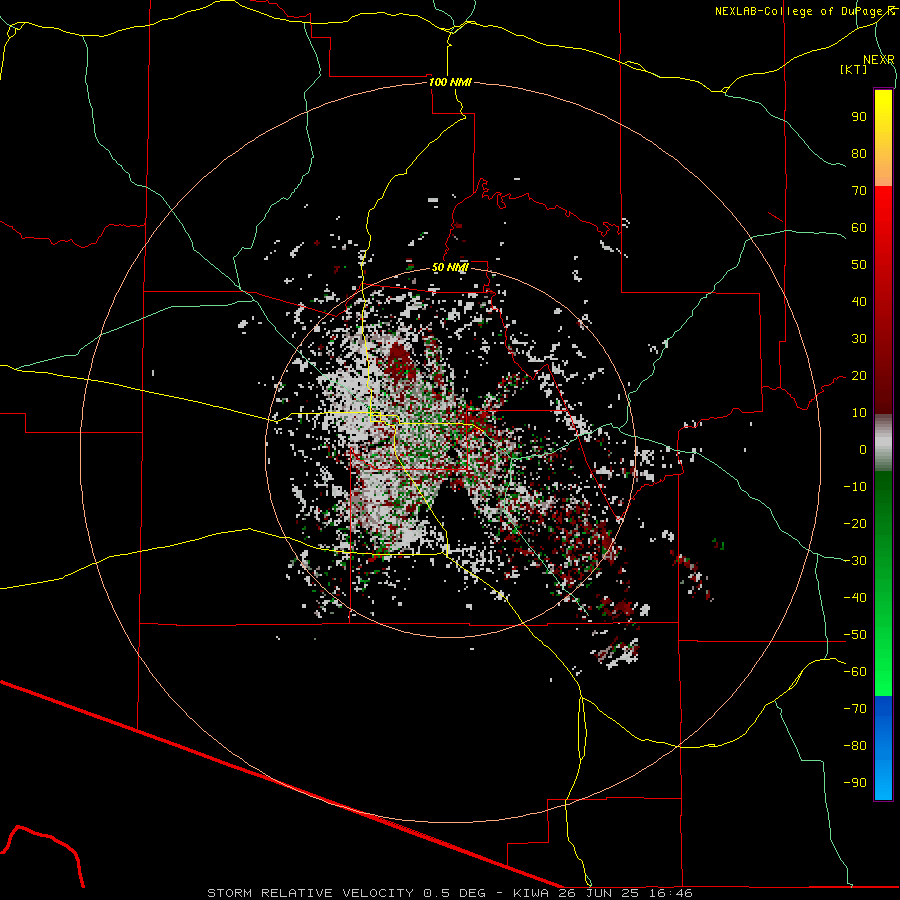Click the "[KT]" units label above color bar
The image size is (900, 900).
853,69
